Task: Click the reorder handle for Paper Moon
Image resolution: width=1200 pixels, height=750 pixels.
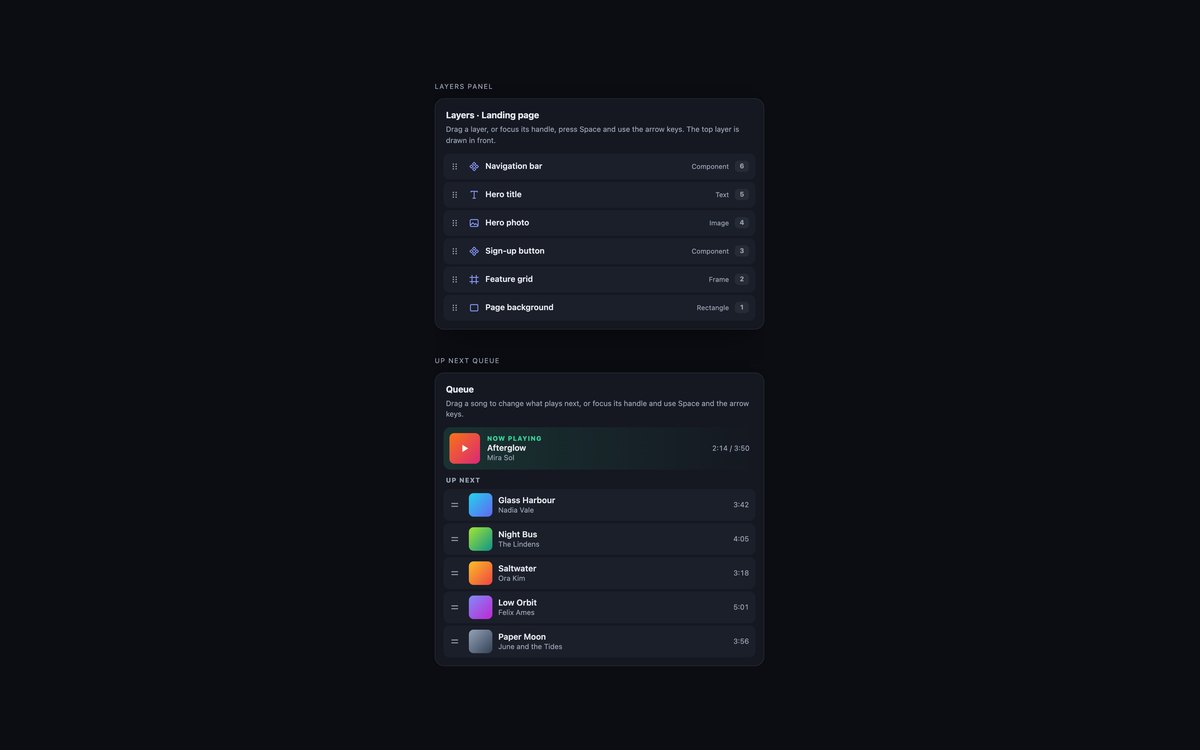Action: 455,641
